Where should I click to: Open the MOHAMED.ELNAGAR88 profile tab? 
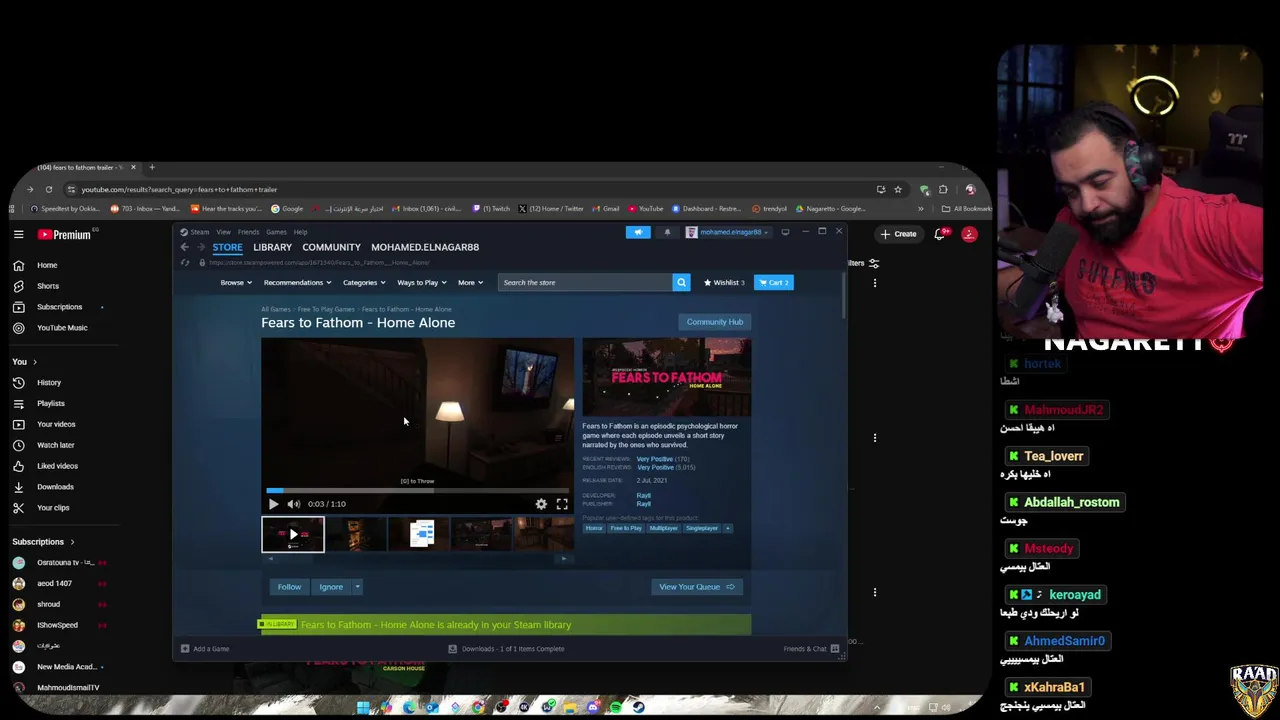point(425,247)
